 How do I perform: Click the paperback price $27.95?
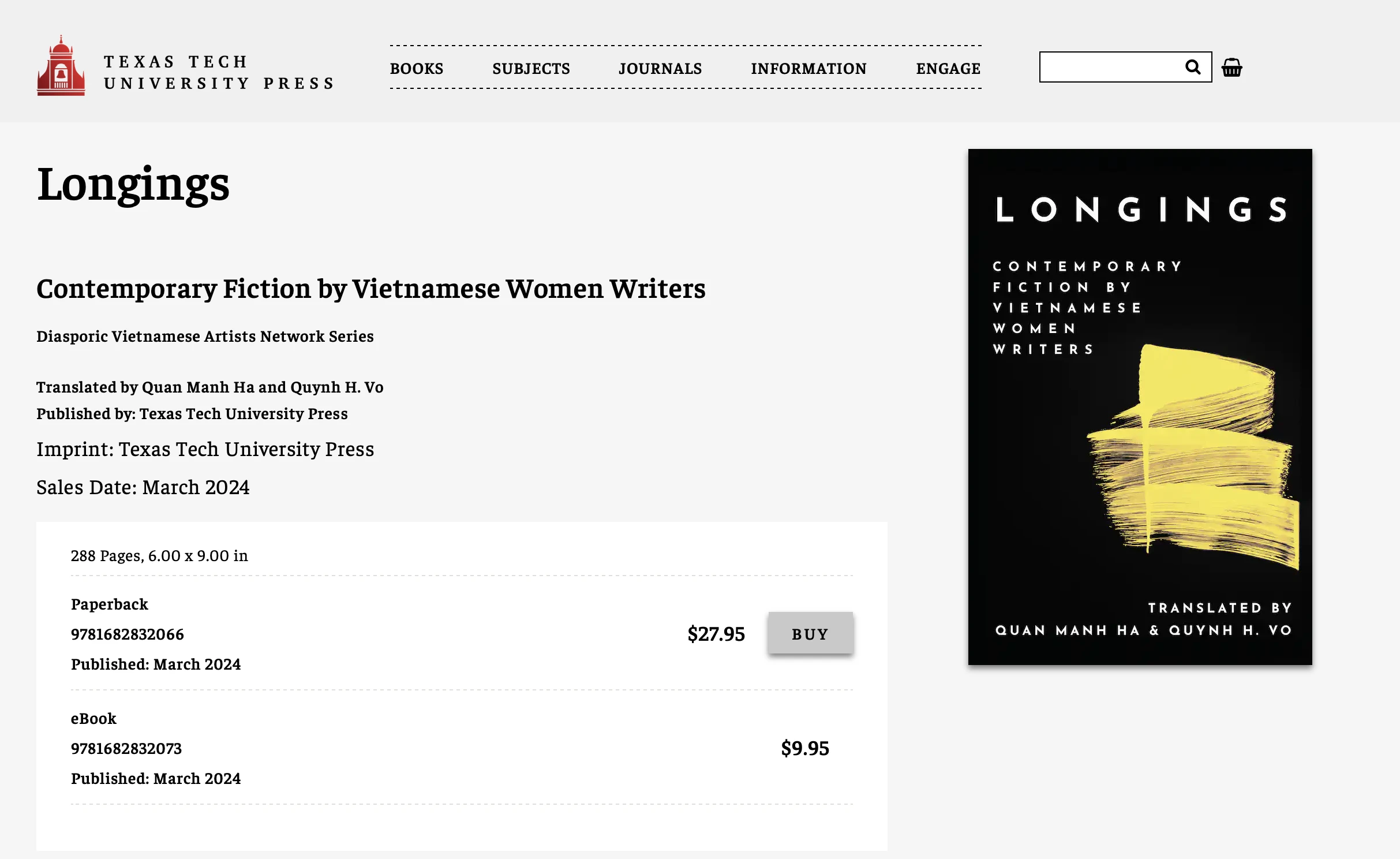click(x=716, y=634)
